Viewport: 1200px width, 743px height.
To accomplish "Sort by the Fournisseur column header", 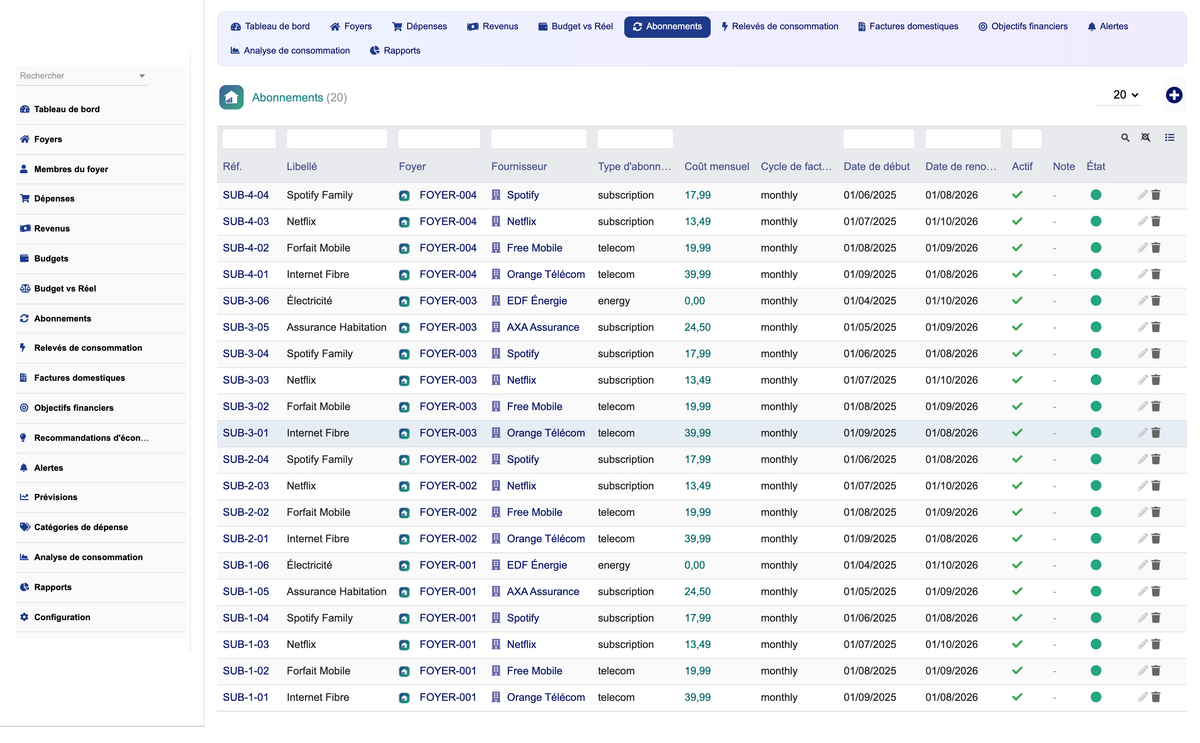I will click(519, 167).
